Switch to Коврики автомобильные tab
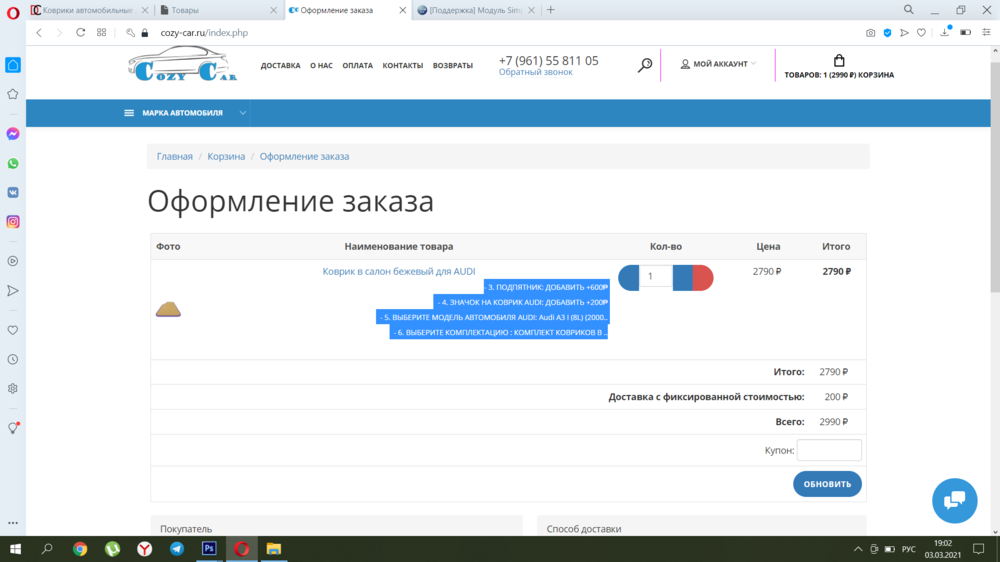The height and width of the screenshot is (562, 1000). pos(90,10)
